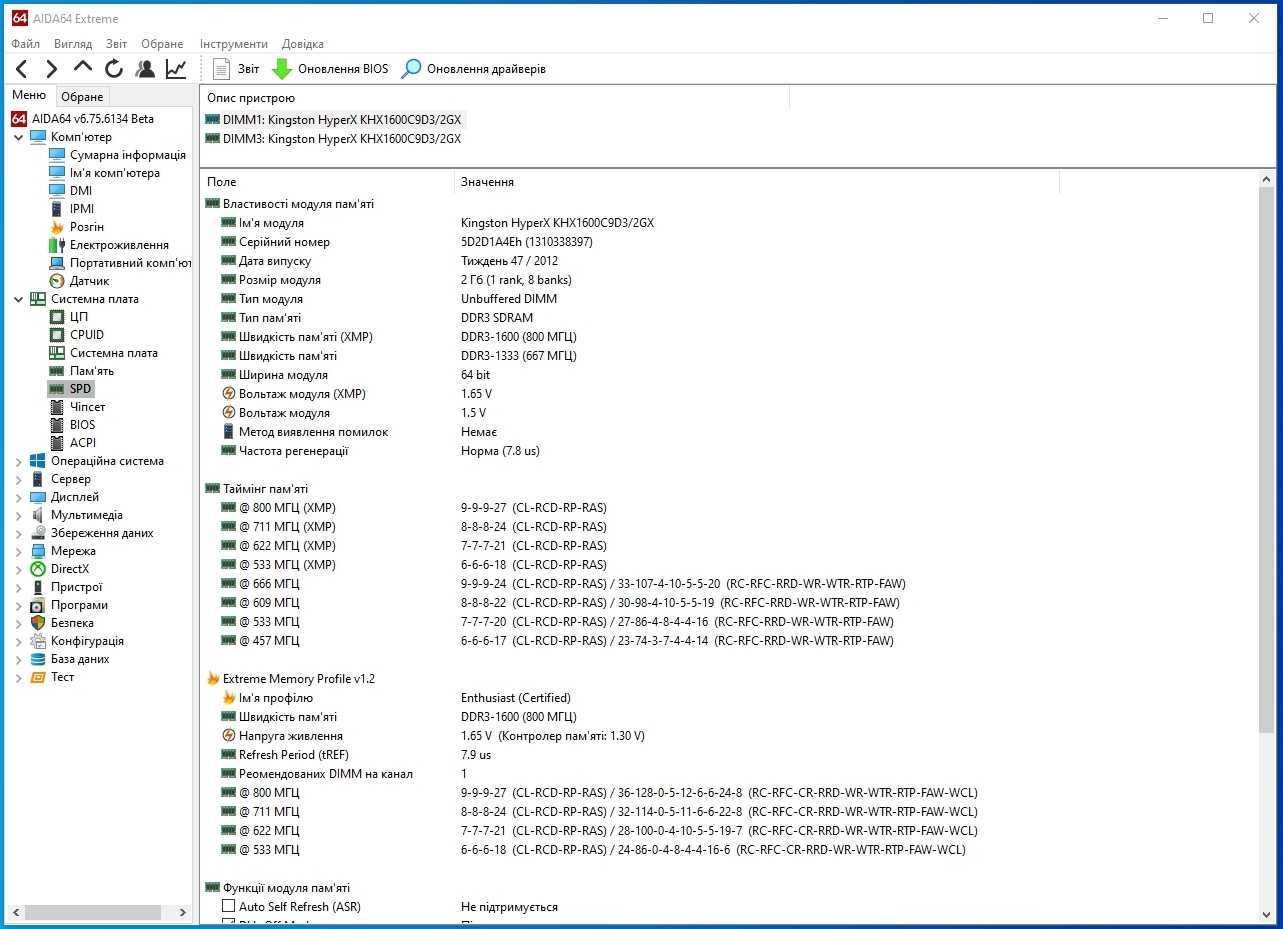This screenshot has width=1283, height=929.
Task: Click the База даних database icon
Action: pos(38,659)
